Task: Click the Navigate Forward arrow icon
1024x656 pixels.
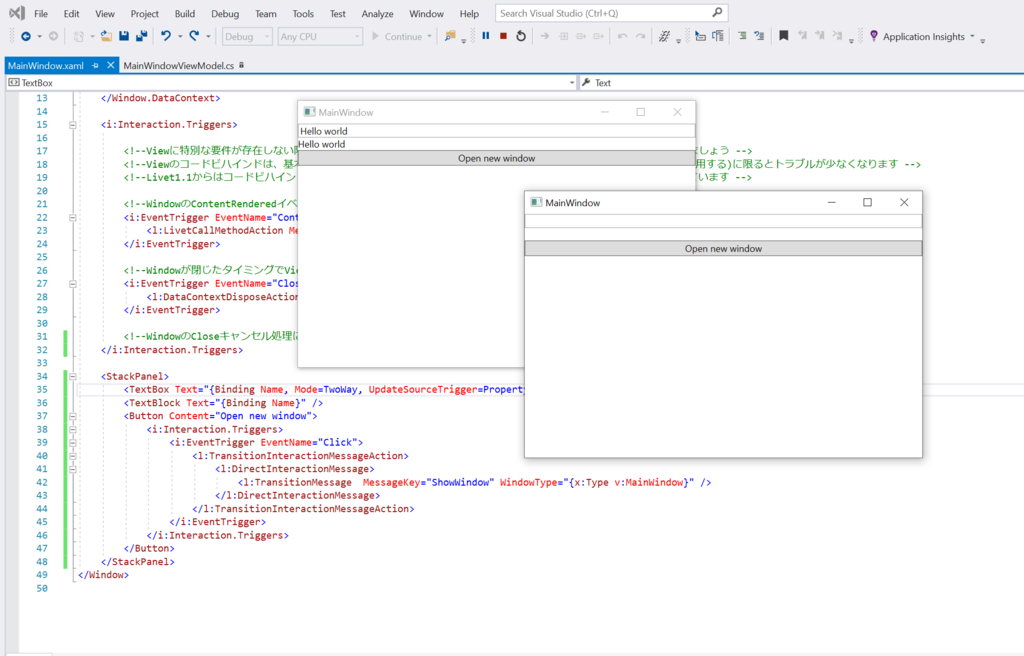Action: coord(54,37)
